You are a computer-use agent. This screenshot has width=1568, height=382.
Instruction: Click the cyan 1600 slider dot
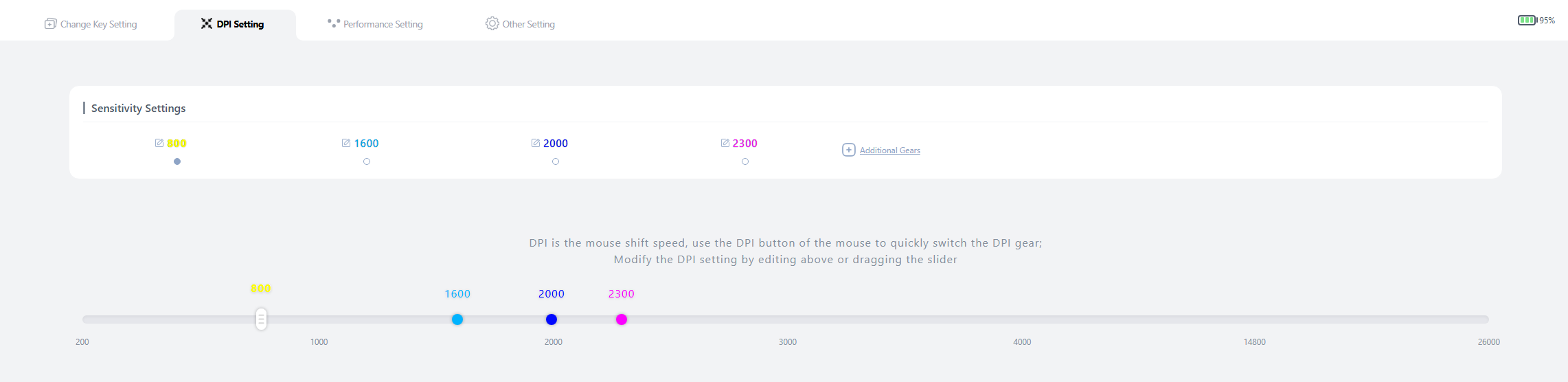click(x=457, y=319)
